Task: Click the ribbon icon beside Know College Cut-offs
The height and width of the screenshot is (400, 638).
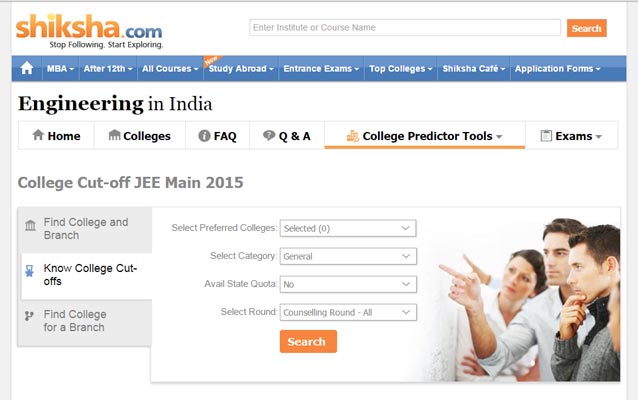Action: (x=29, y=271)
